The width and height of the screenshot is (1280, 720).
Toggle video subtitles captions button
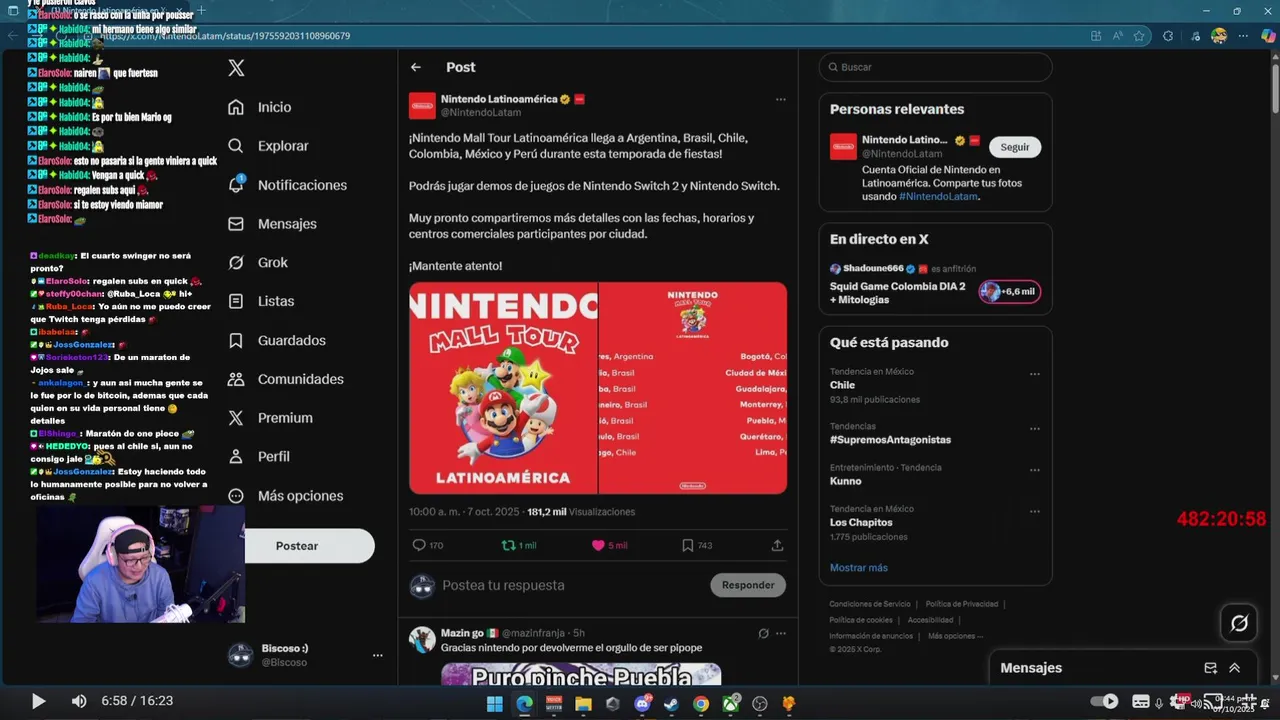click(x=1141, y=701)
